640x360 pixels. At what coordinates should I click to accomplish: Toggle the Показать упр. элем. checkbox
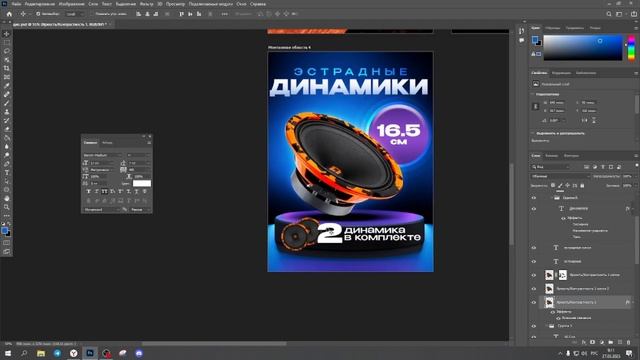[92, 14]
